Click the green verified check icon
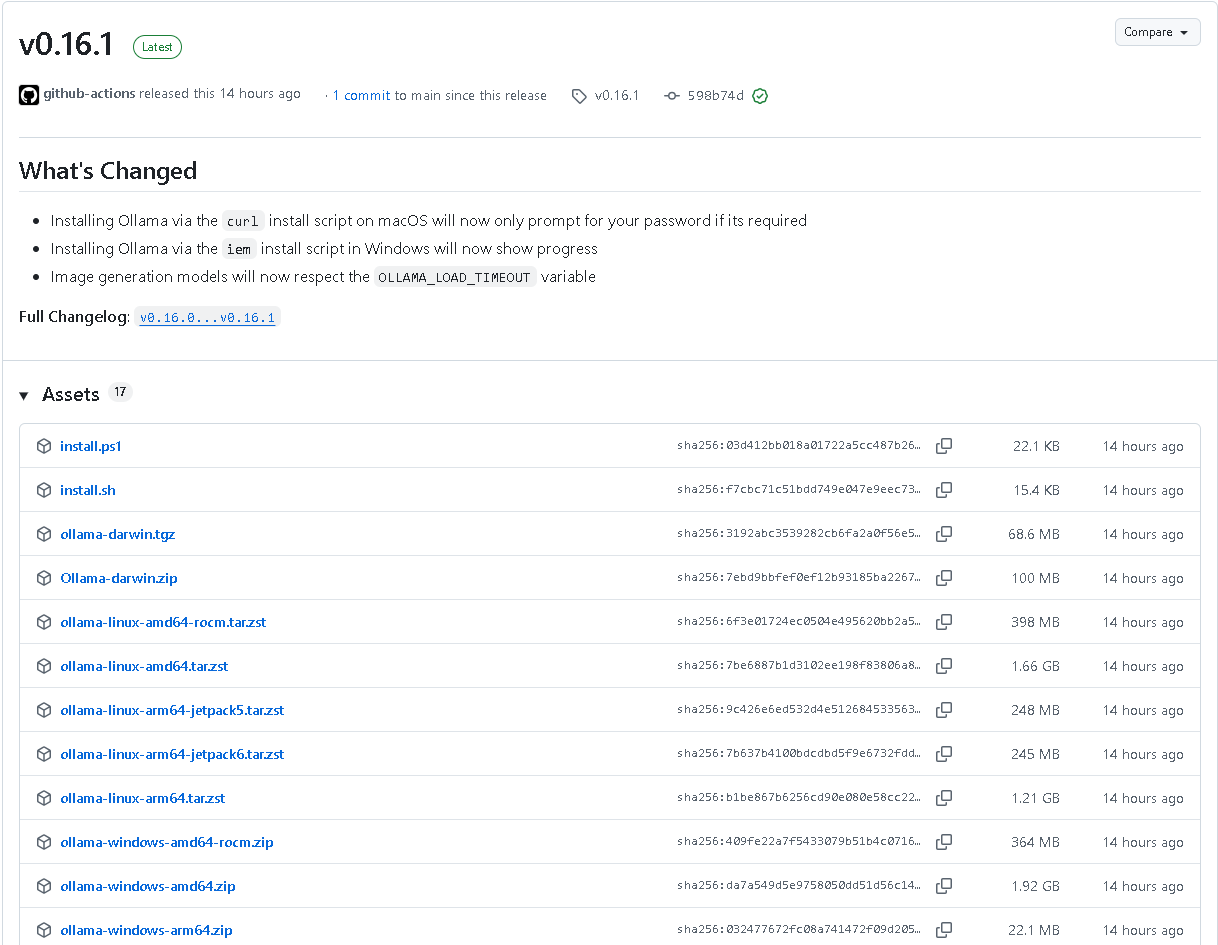Viewport: 1218px width, 945px height. click(760, 96)
